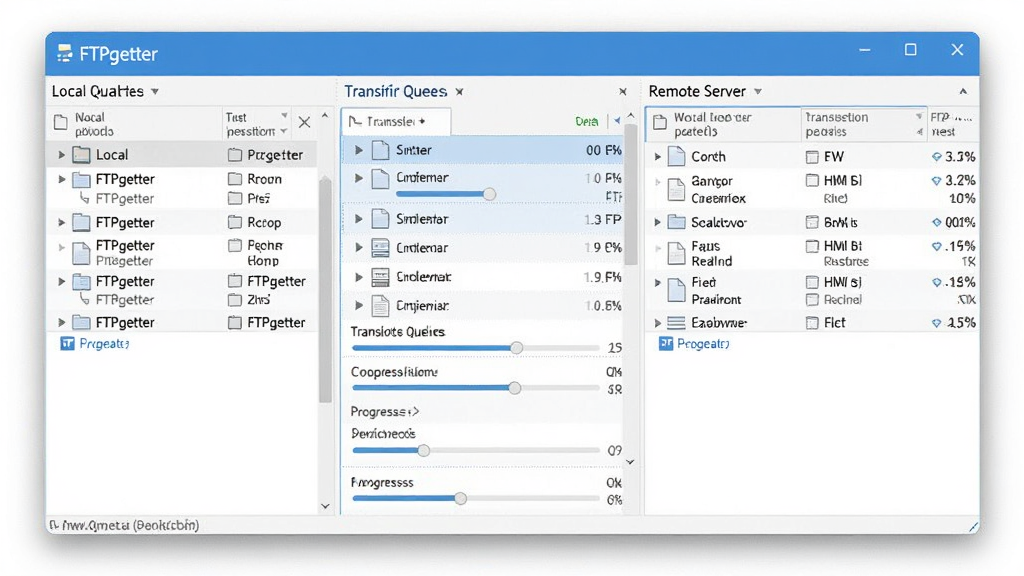Toggle the Prcgetter checkbox
The width and height of the screenshot is (1024, 576).
coord(235,155)
